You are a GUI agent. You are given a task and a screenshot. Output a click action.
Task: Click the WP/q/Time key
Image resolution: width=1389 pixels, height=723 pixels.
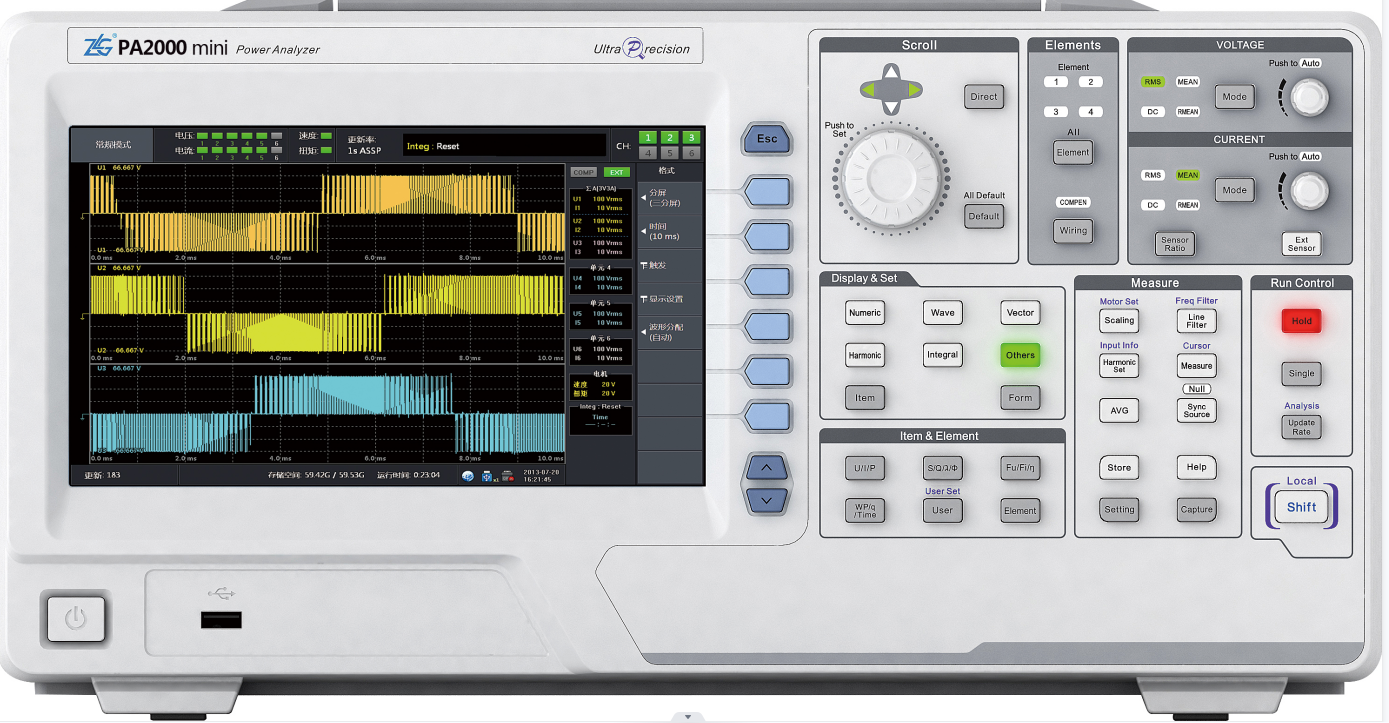click(864, 510)
